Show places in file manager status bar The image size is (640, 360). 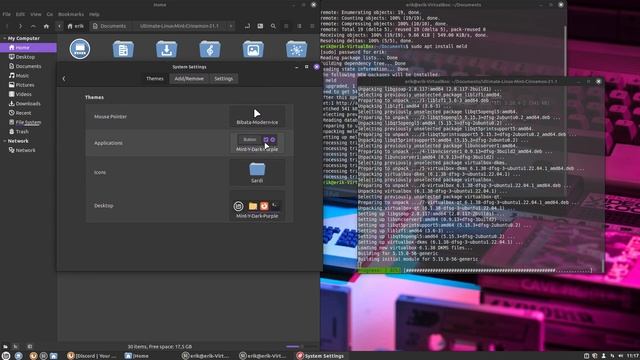pos(5,347)
